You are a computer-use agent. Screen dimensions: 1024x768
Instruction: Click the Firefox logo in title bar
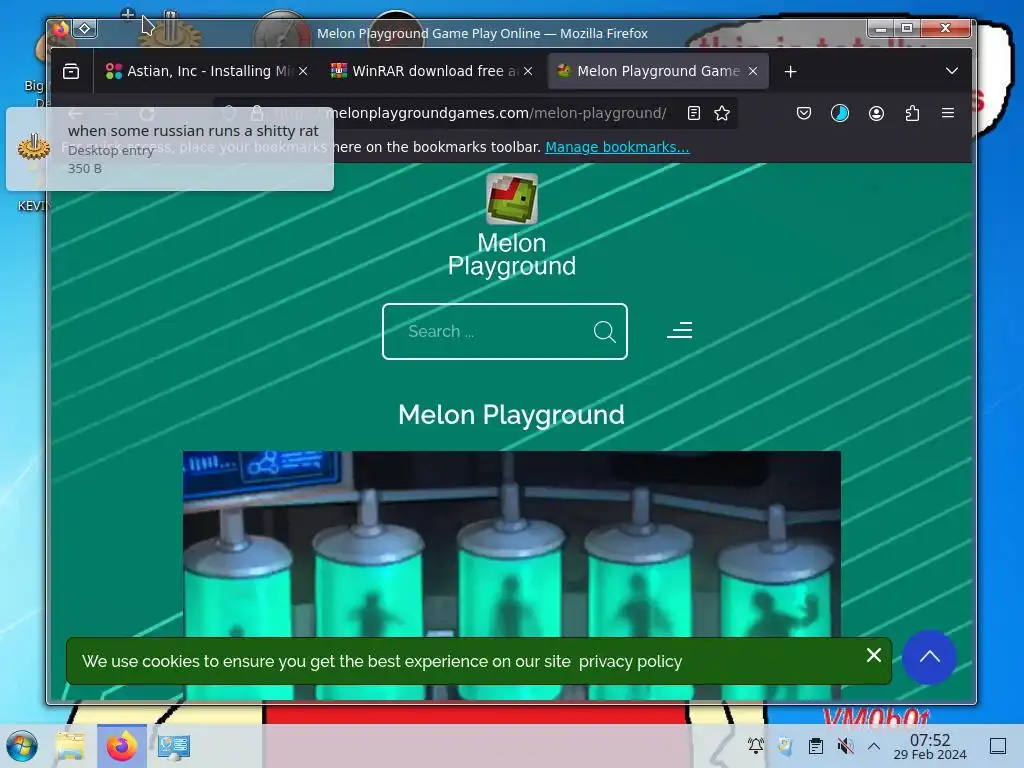(x=61, y=29)
